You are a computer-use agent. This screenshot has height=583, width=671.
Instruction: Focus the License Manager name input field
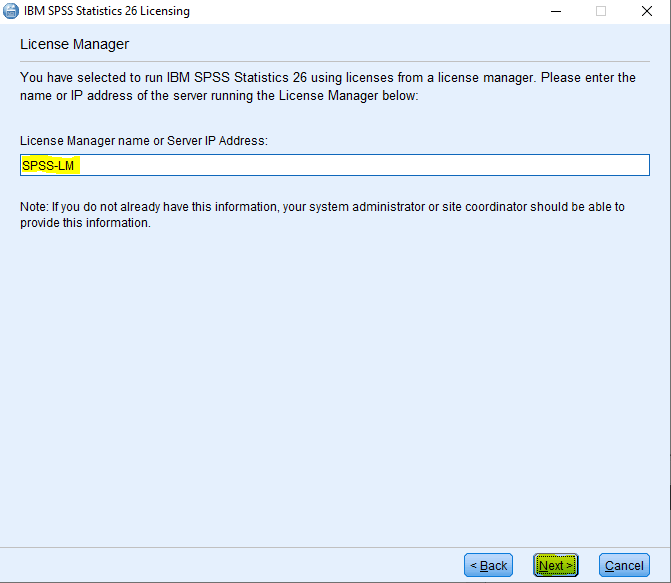point(335,165)
